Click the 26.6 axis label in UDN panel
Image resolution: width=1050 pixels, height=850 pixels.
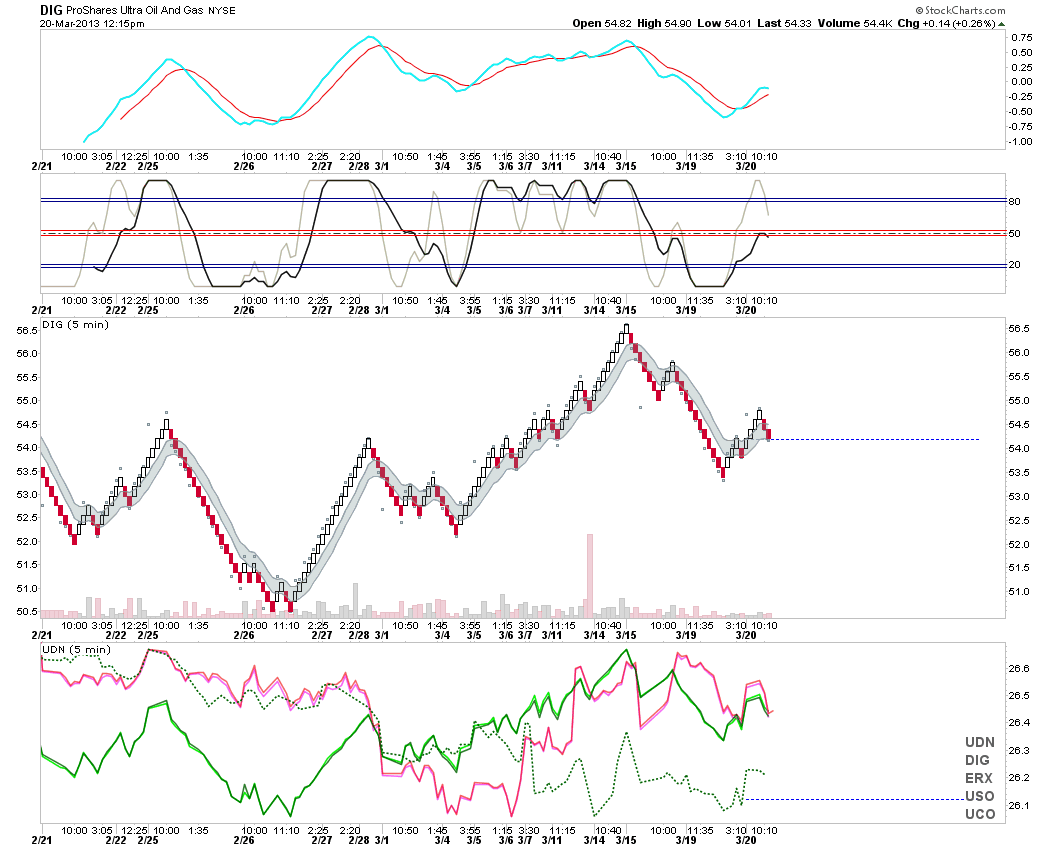click(1019, 668)
